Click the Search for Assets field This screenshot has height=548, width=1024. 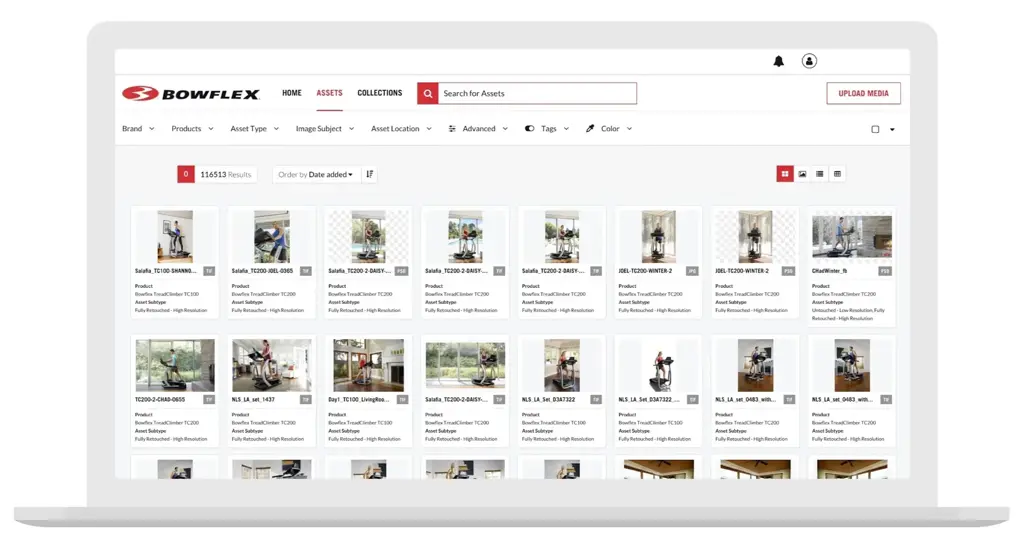coord(537,93)
